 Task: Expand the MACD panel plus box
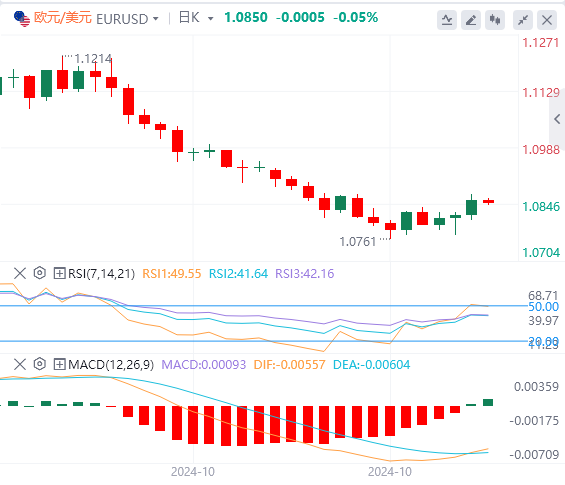59,364
